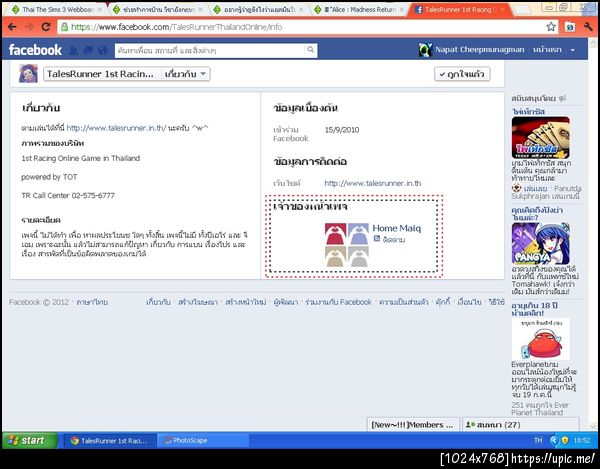This screenshot has width=600, height=469.
Task: Click the Napat Cheepmunagman profile picture
Action: 425,50
